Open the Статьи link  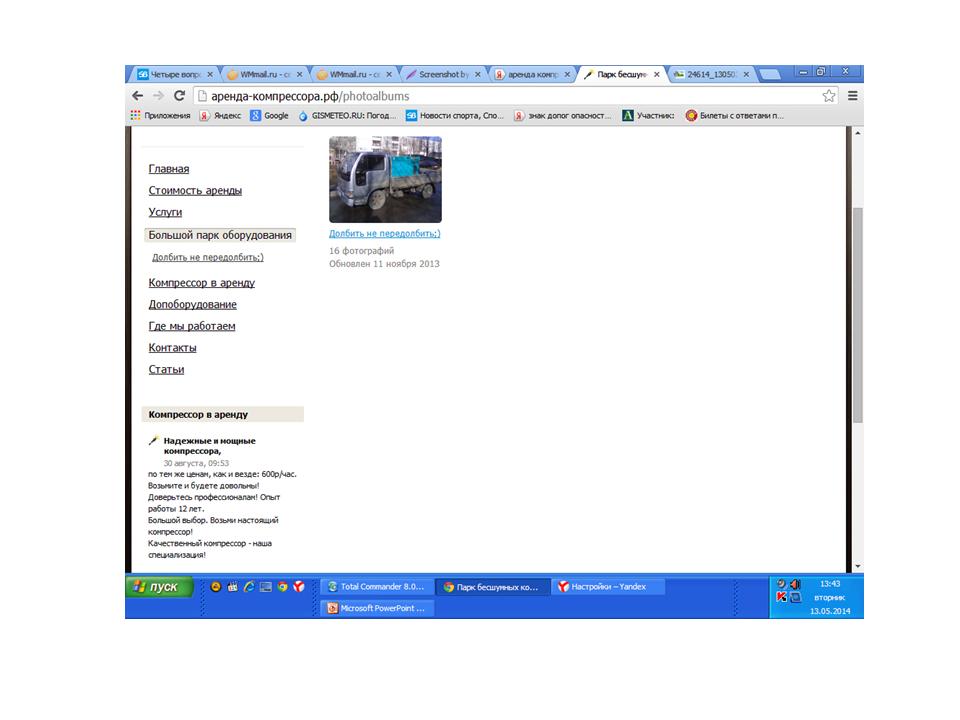pyautogui.click(x=166, y=369)
